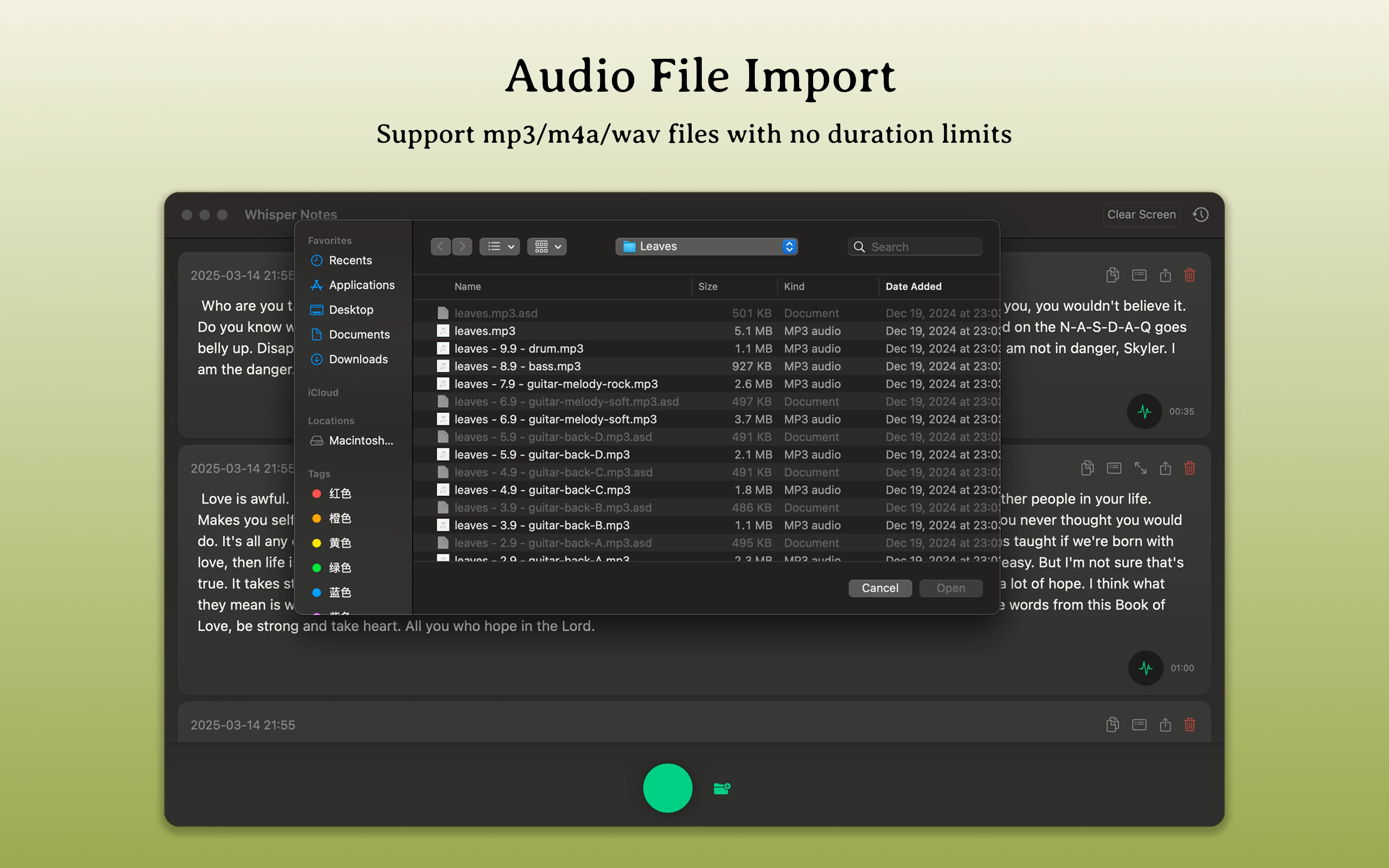Click the import audio folder icon
This screenshot has width=1389, height=868.
[x=722, y=788]
